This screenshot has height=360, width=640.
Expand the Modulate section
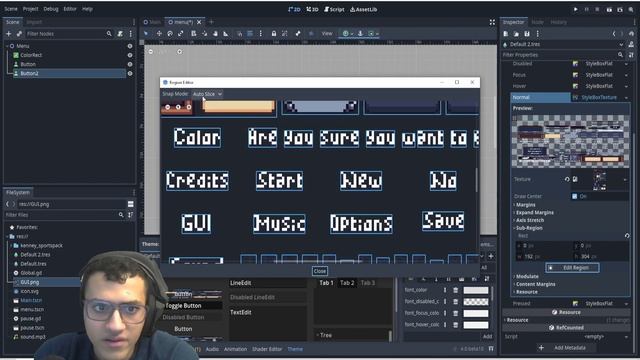(x=526, y=276)
